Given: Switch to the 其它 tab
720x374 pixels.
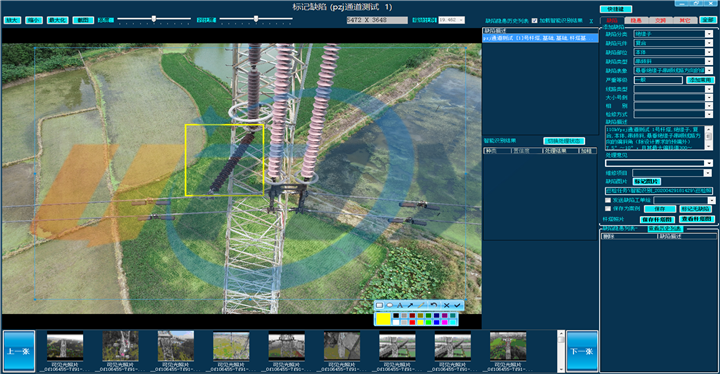Looking at the screenshot, I should point(685,20).
